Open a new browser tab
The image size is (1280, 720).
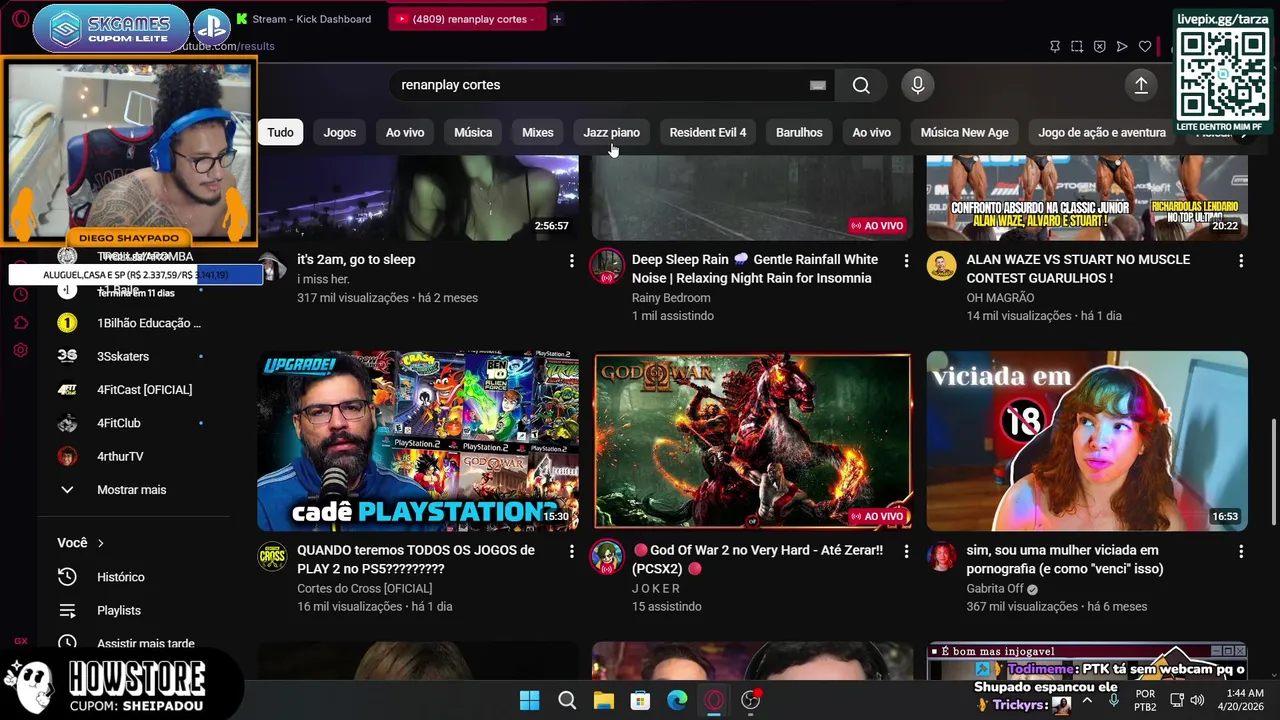(557, 19)
